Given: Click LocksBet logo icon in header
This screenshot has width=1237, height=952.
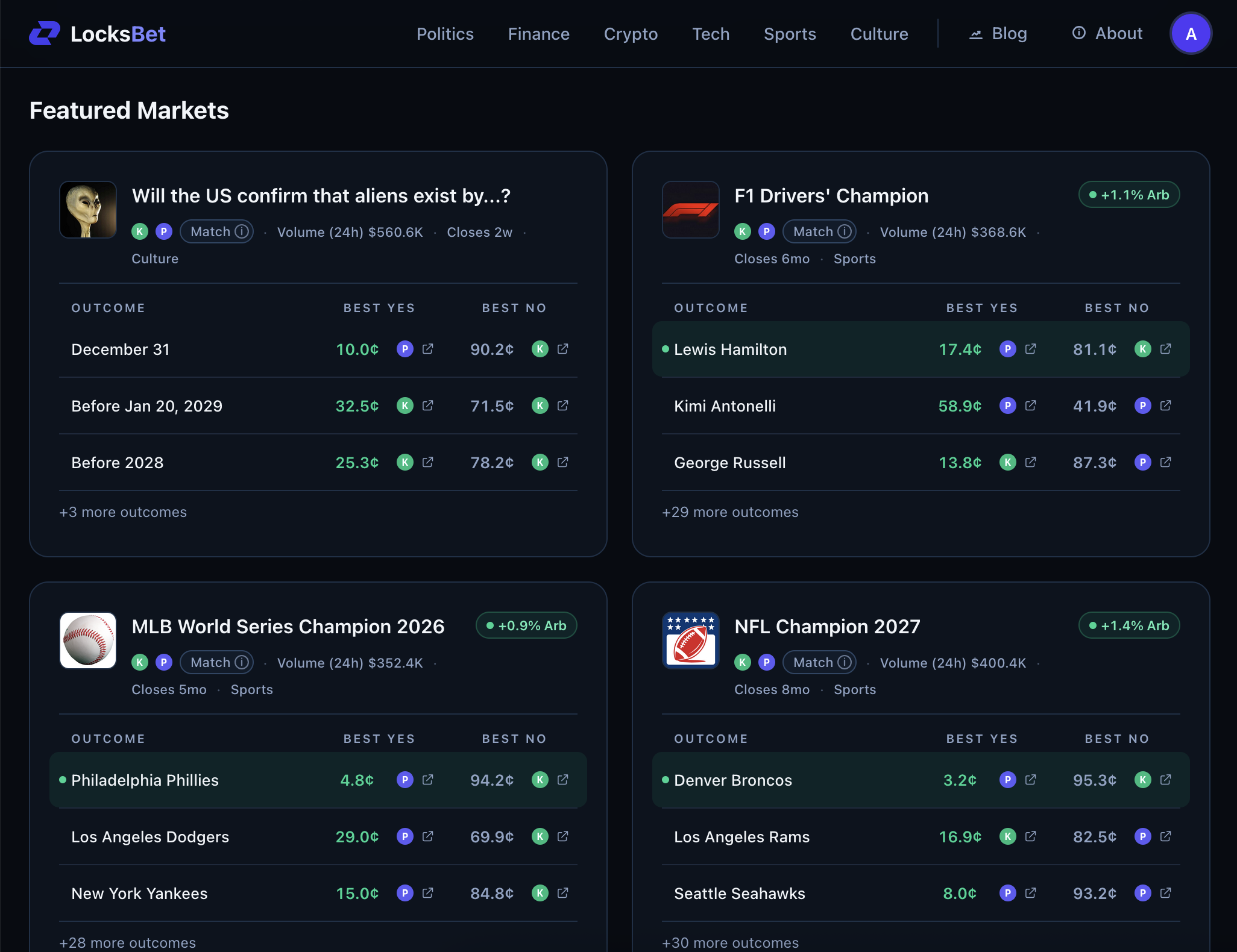Looking at the screenshot, I should tap(45, 33).
